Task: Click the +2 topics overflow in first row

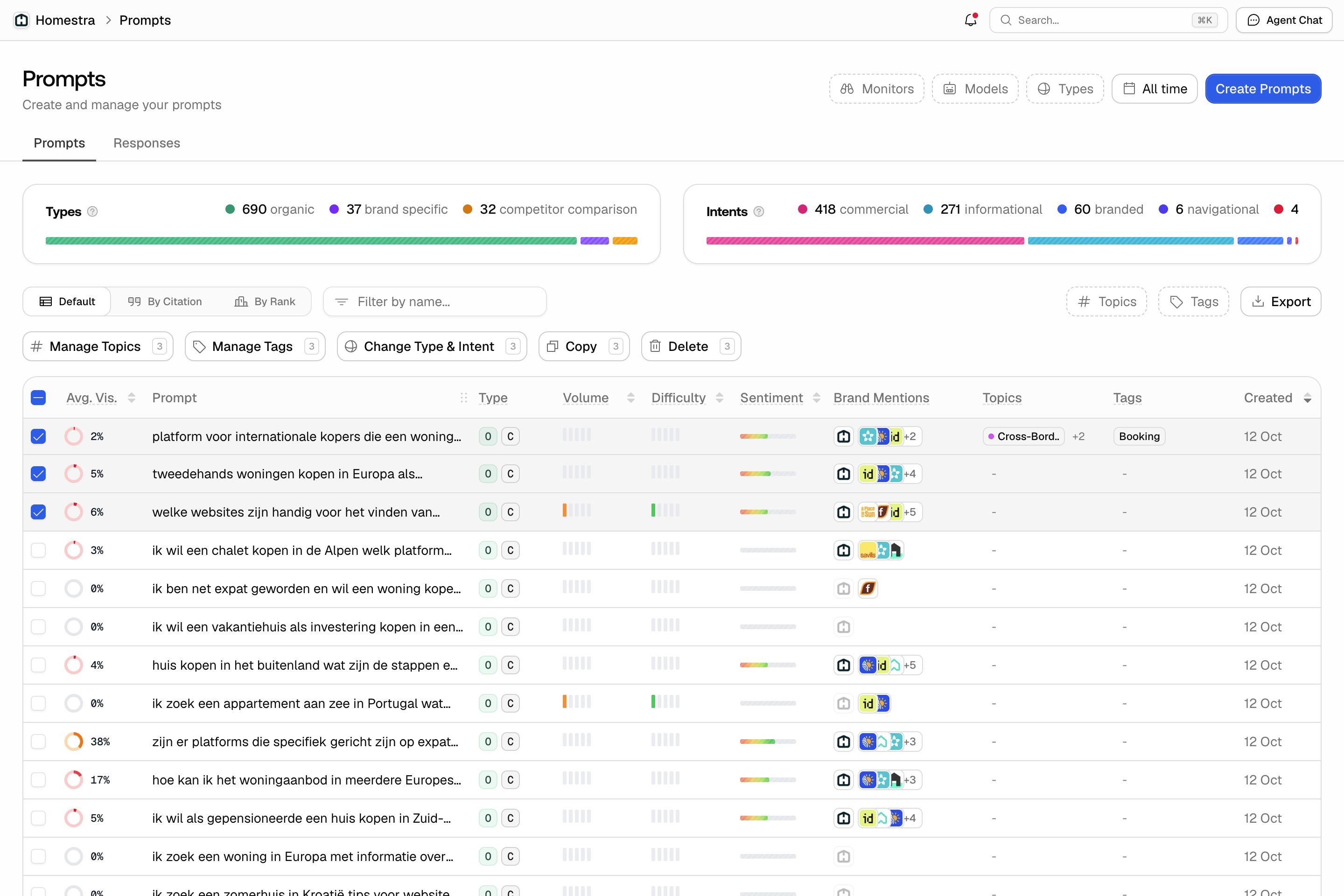Action: [1078, 437]
